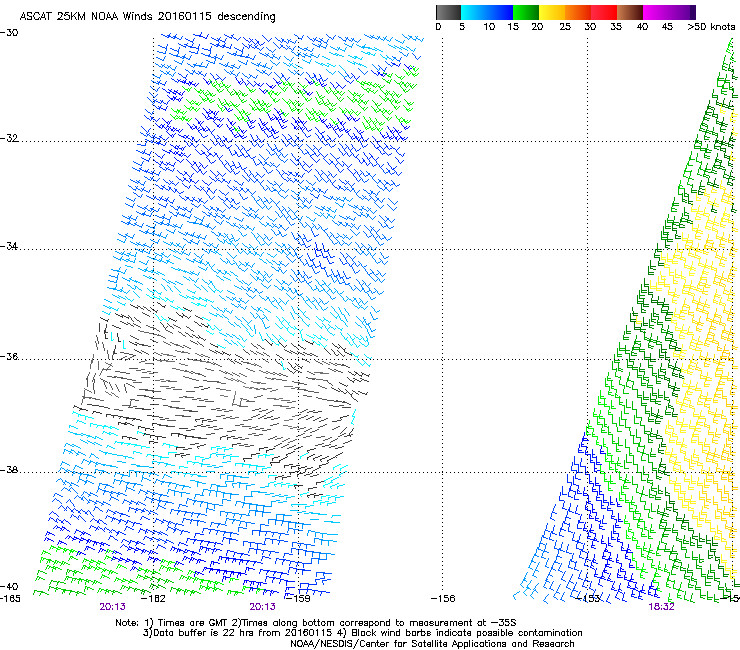Click the -40 latitude axis label
Image resolution: width=740 pixels, height=650 pixels.
[9, 586]
